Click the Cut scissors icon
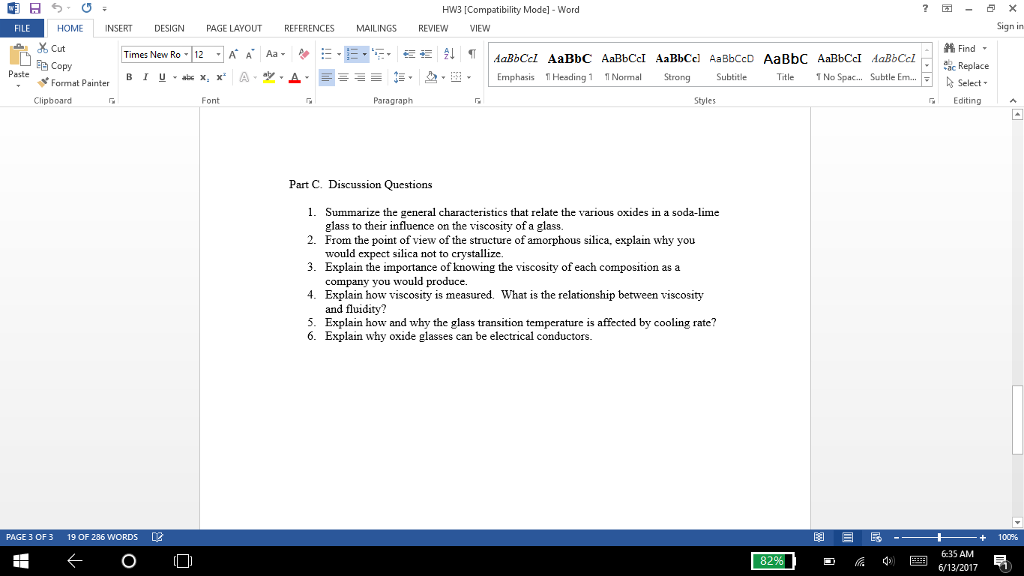The image size is (1024, 576). [43, 48]
